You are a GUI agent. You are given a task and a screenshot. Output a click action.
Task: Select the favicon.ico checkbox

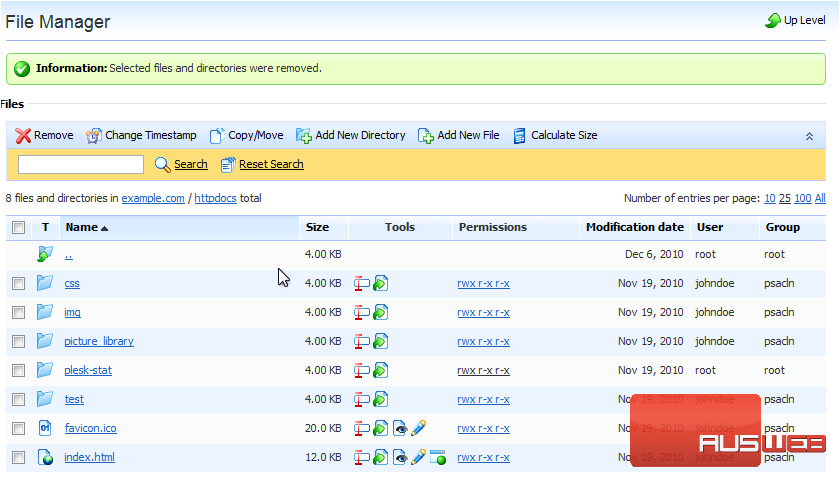19,428
